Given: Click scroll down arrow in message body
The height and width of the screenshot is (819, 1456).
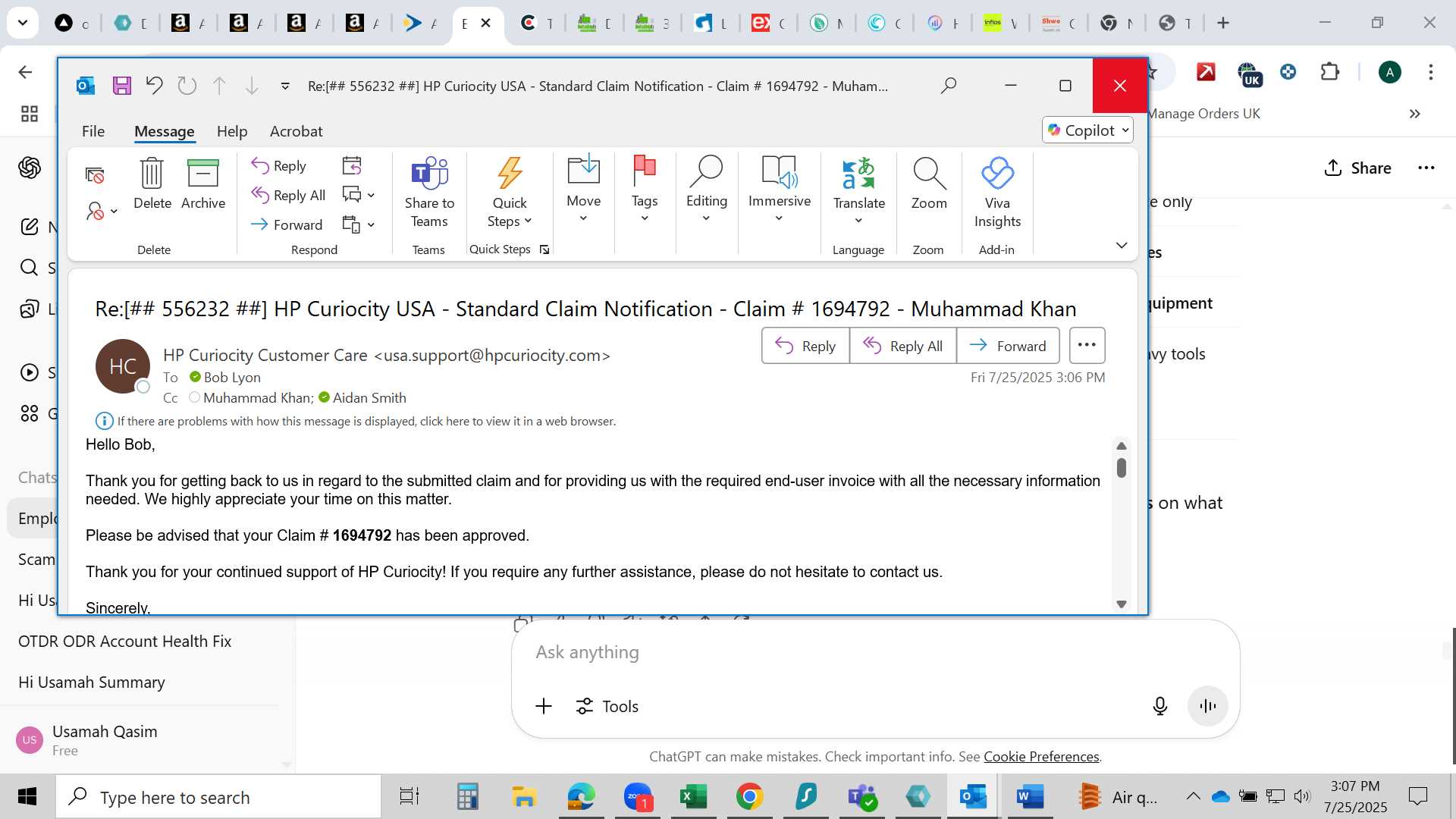Looking at the screenshot, I should 1122,604.
